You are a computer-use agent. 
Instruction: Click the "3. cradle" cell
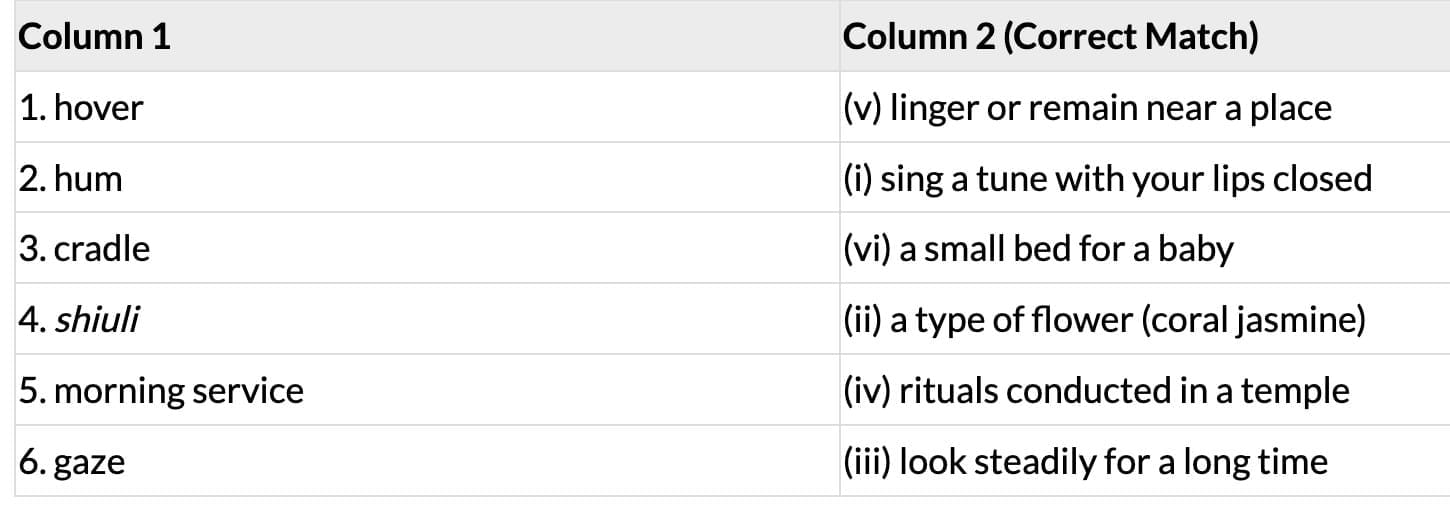(x=84, y=249)
